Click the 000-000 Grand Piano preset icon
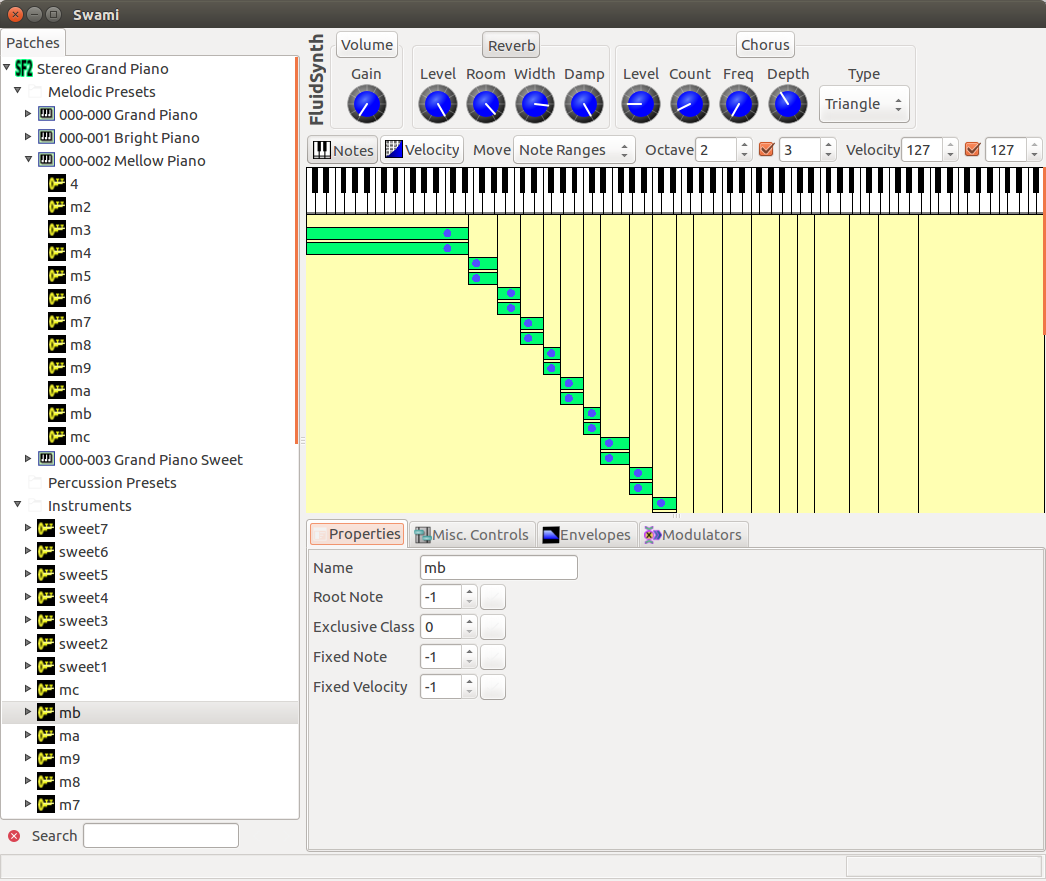 click(x=46, y=115)
